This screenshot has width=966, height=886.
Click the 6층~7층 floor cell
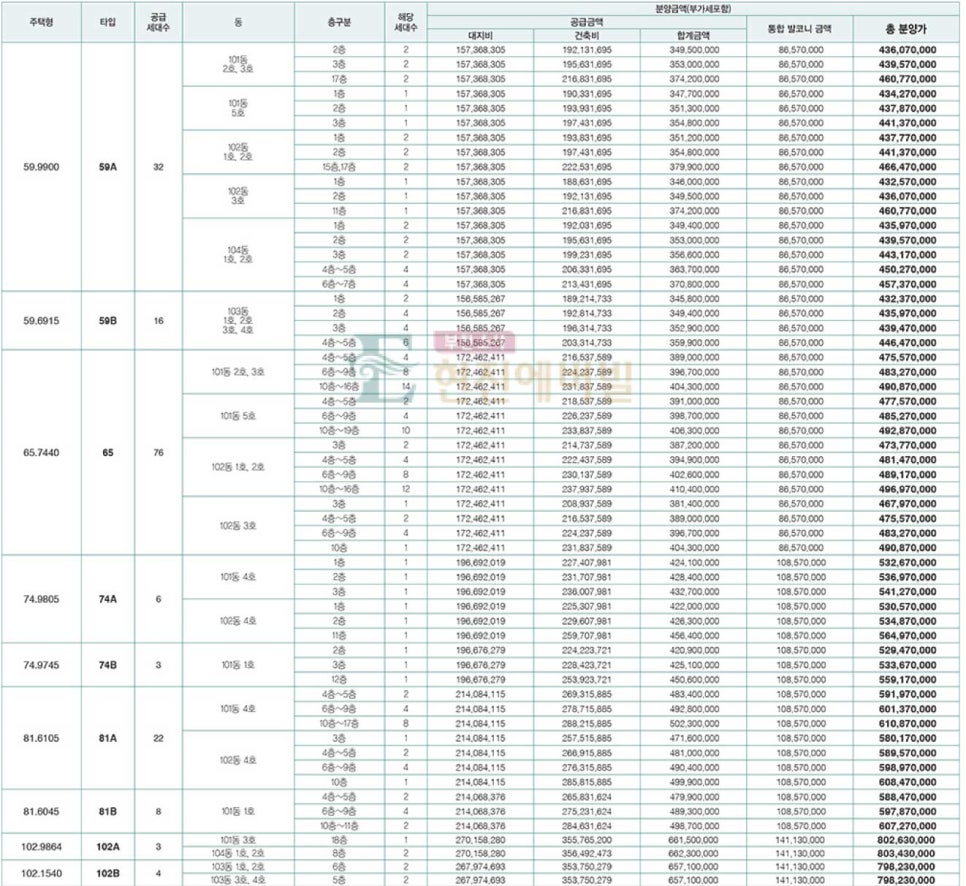[x=339, y=284]
